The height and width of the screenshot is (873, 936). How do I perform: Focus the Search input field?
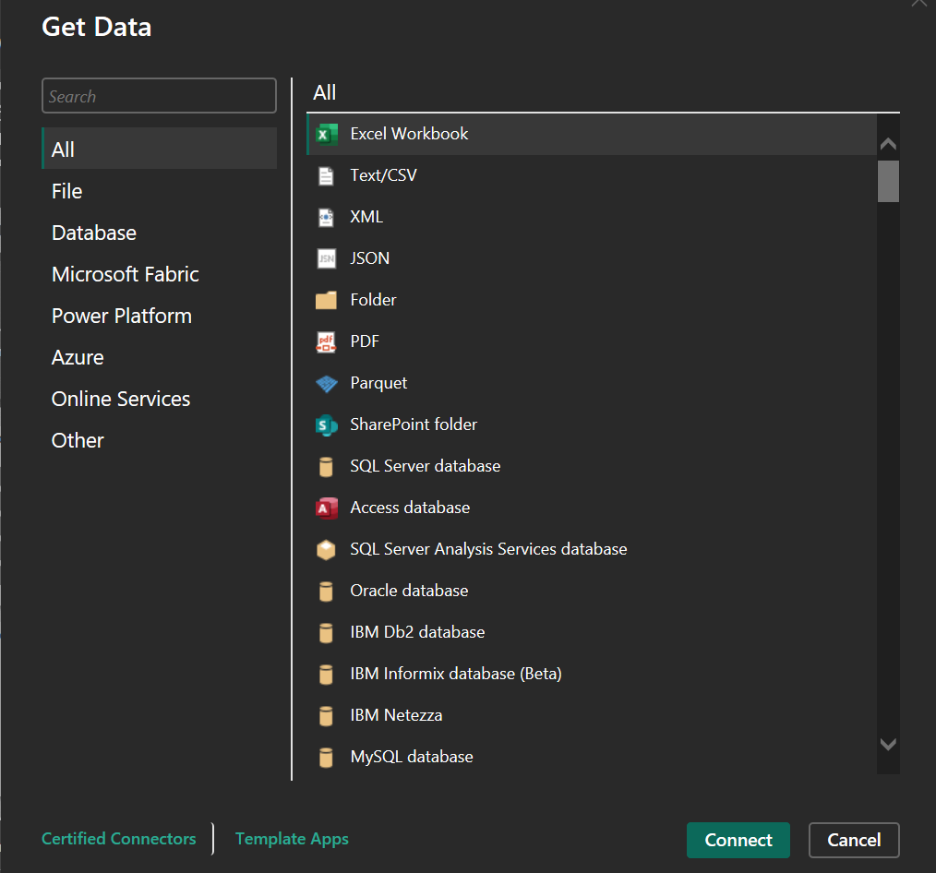tap(159, 97)
